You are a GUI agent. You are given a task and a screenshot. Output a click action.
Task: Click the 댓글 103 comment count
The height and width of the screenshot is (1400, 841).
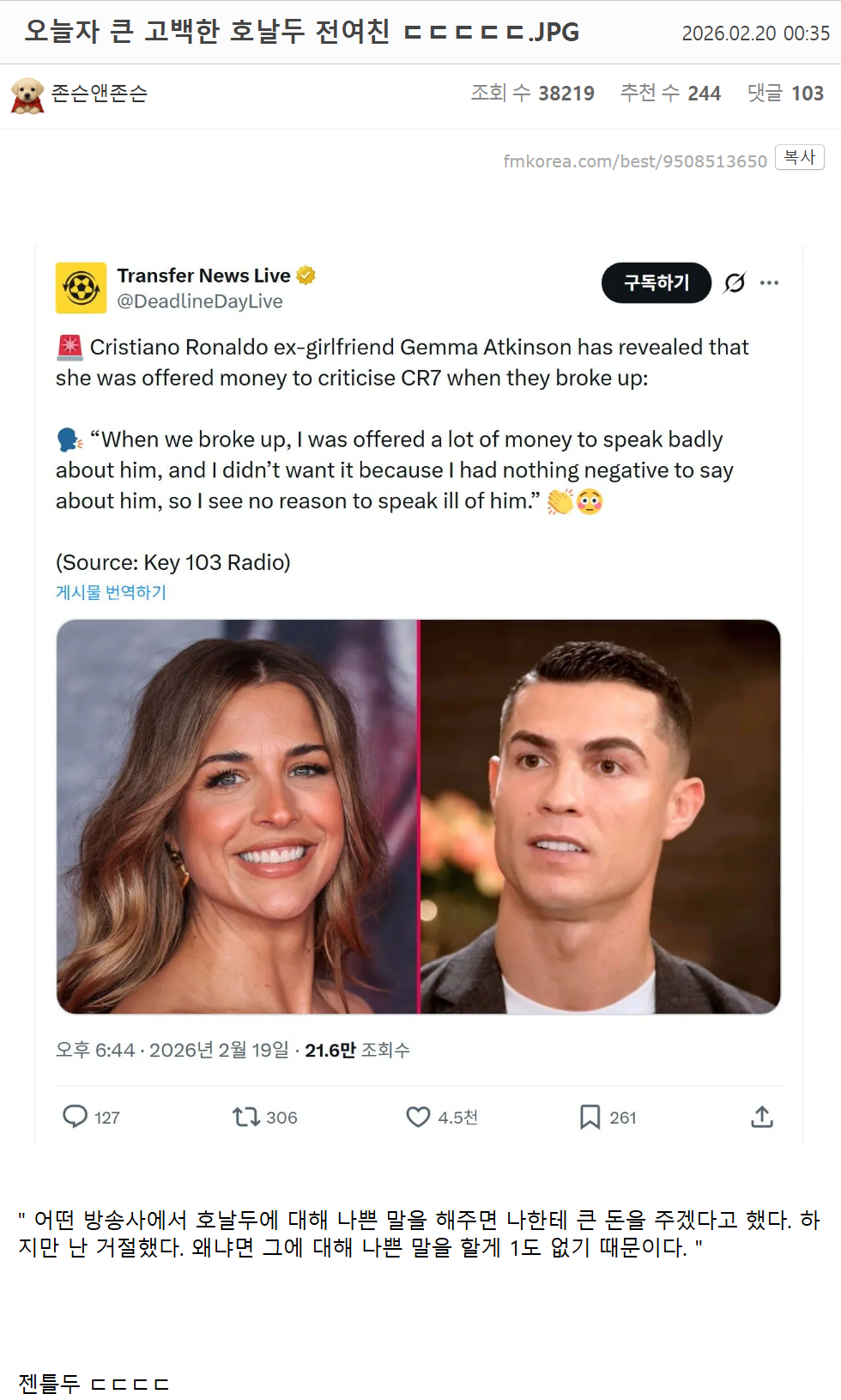pos(785,93)
